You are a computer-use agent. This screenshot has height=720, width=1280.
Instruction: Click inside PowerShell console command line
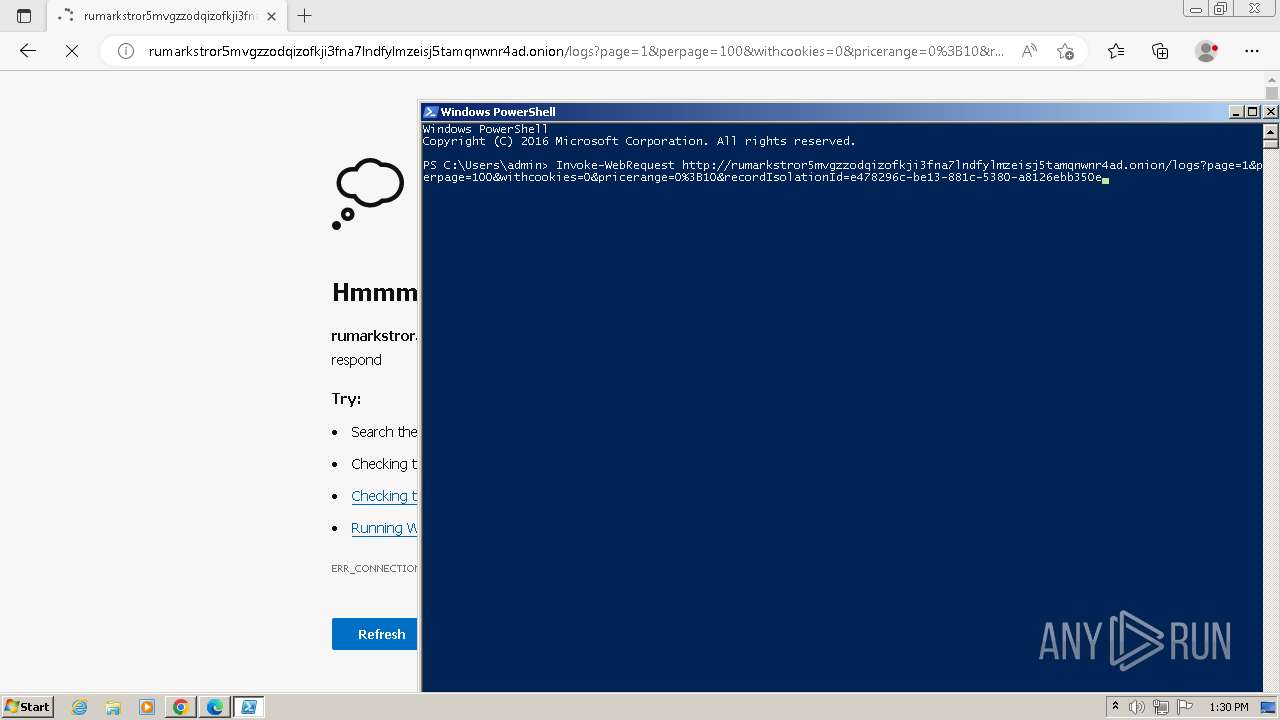tap(842, 171)
